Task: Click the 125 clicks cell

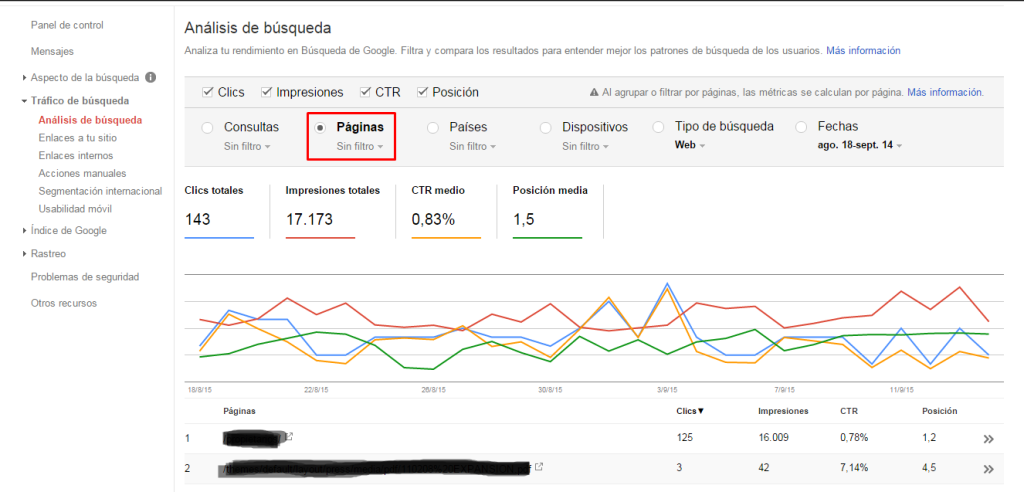Action: pos(684,438)
